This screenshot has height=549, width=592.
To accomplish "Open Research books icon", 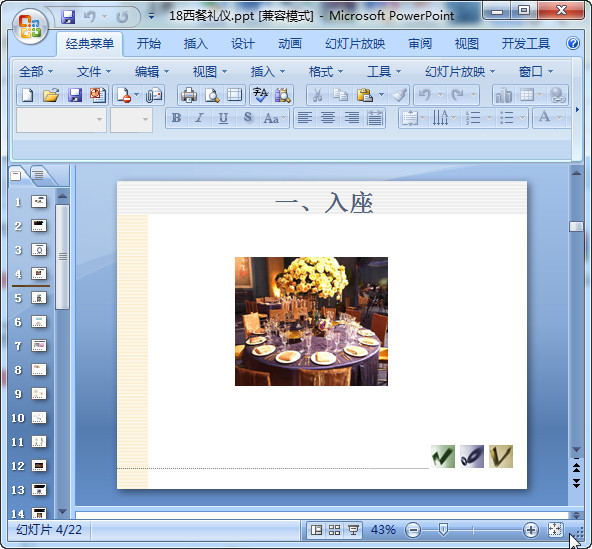I will [x=283, y=95].
